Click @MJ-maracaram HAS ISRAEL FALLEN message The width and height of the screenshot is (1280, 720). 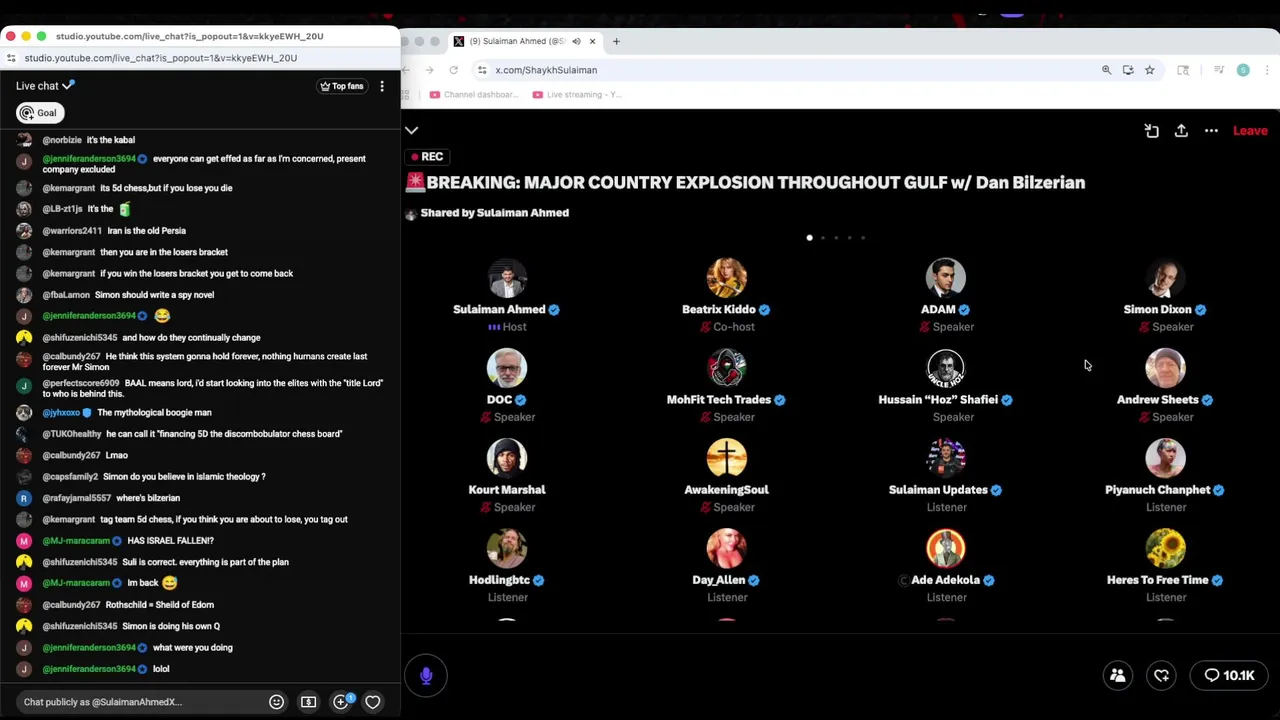(200, 541)
